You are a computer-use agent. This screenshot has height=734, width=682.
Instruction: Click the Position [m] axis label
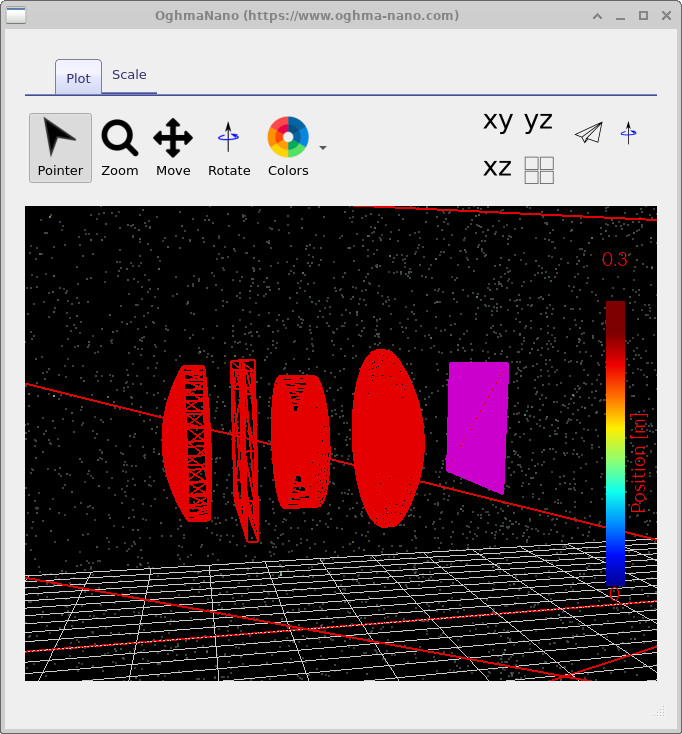tap(638, 462)
